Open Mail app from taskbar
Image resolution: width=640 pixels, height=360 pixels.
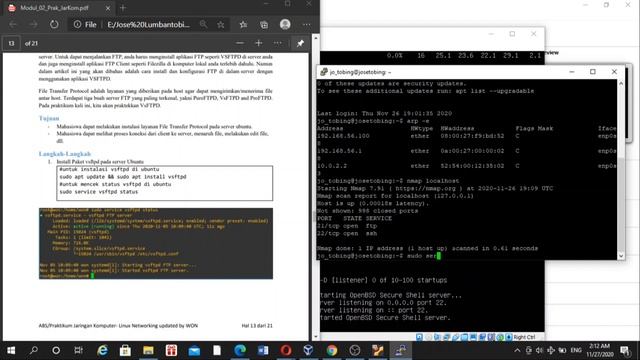pos(194,350)
